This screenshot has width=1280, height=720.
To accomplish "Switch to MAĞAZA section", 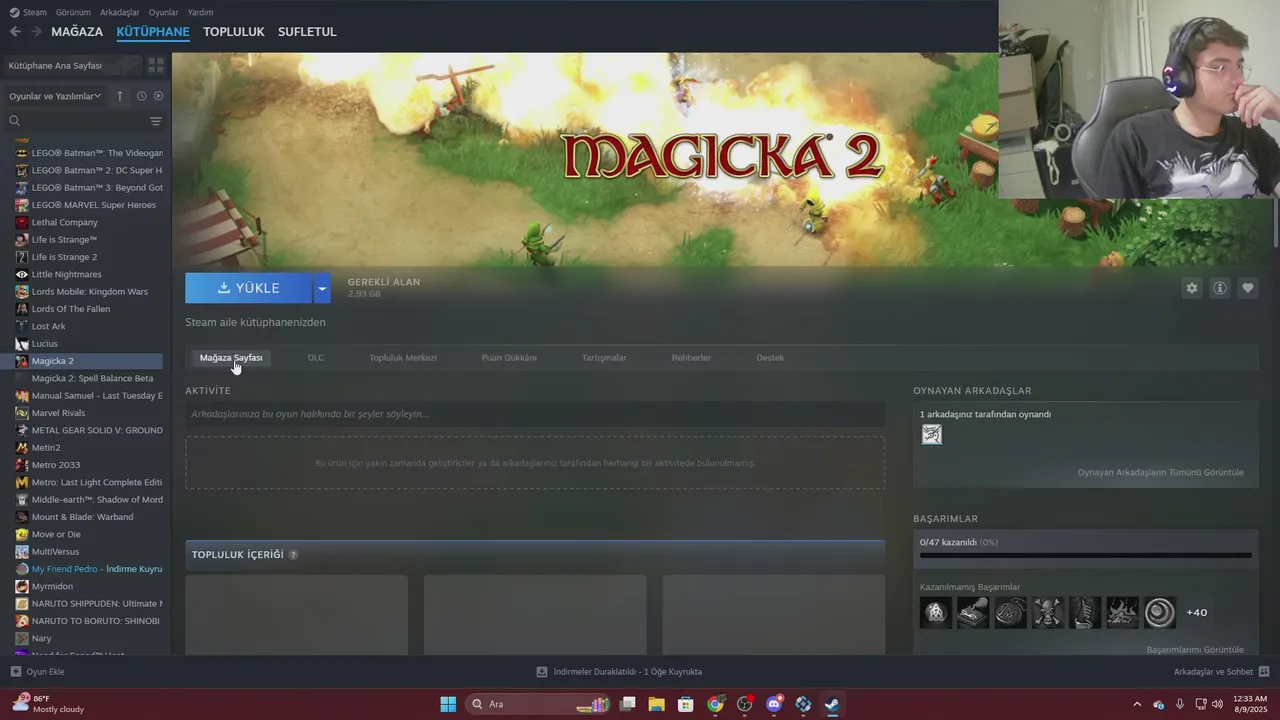I will tap(77, 32).
